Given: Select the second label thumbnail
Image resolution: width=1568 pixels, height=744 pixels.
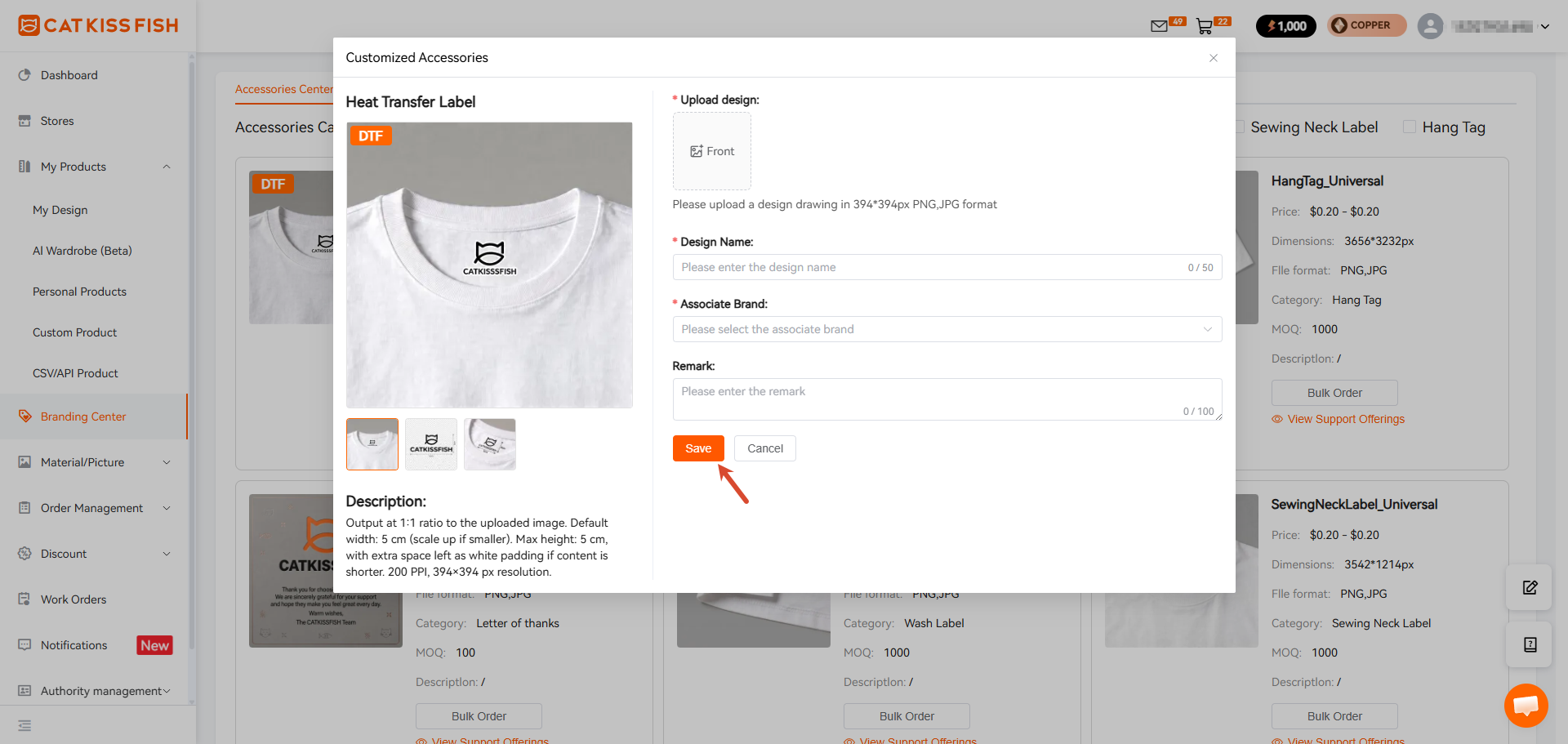Looking at the screenshot, I should click(x=431, y=444).
